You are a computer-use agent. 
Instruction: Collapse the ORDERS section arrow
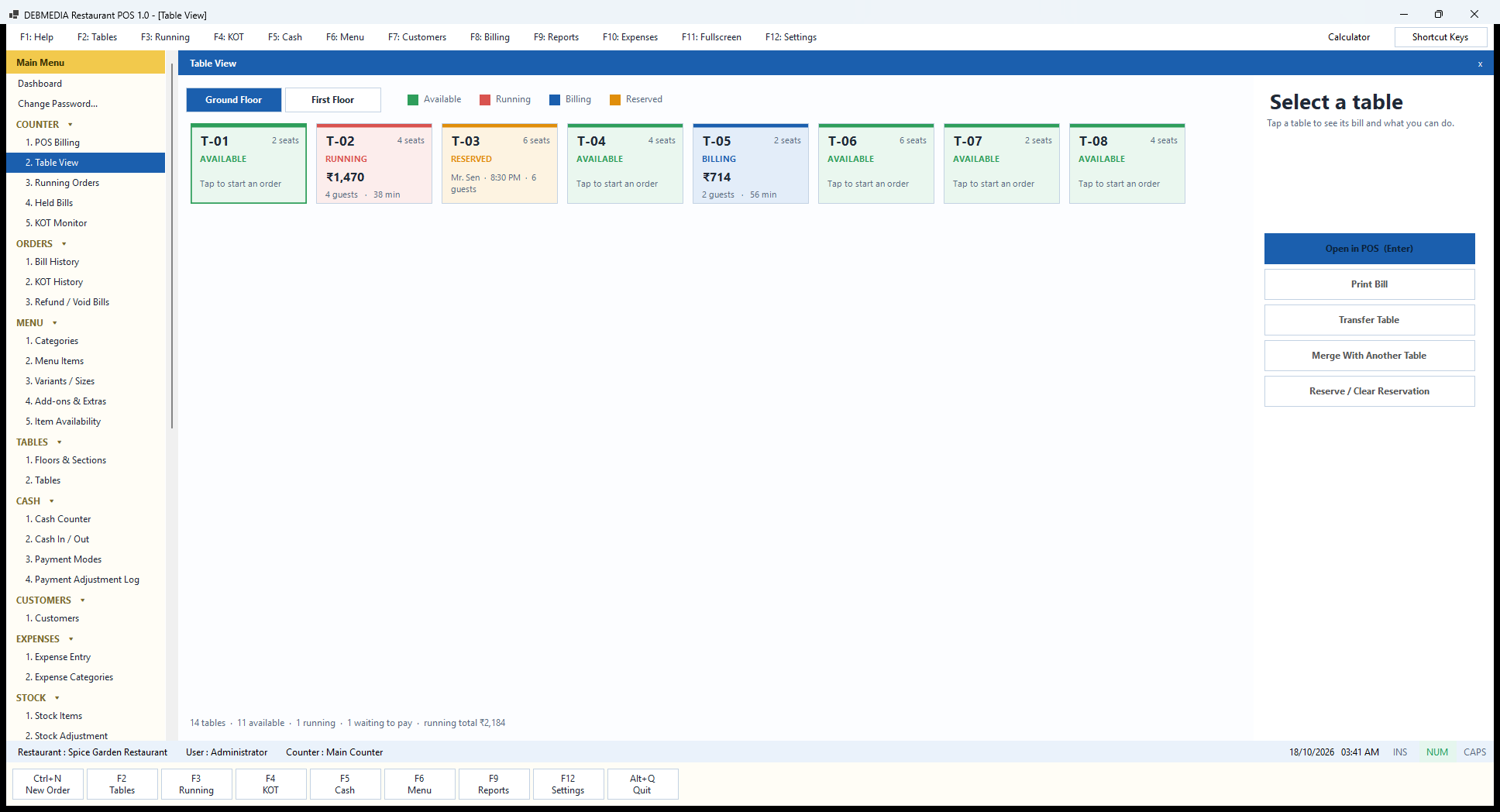(64, 244)
